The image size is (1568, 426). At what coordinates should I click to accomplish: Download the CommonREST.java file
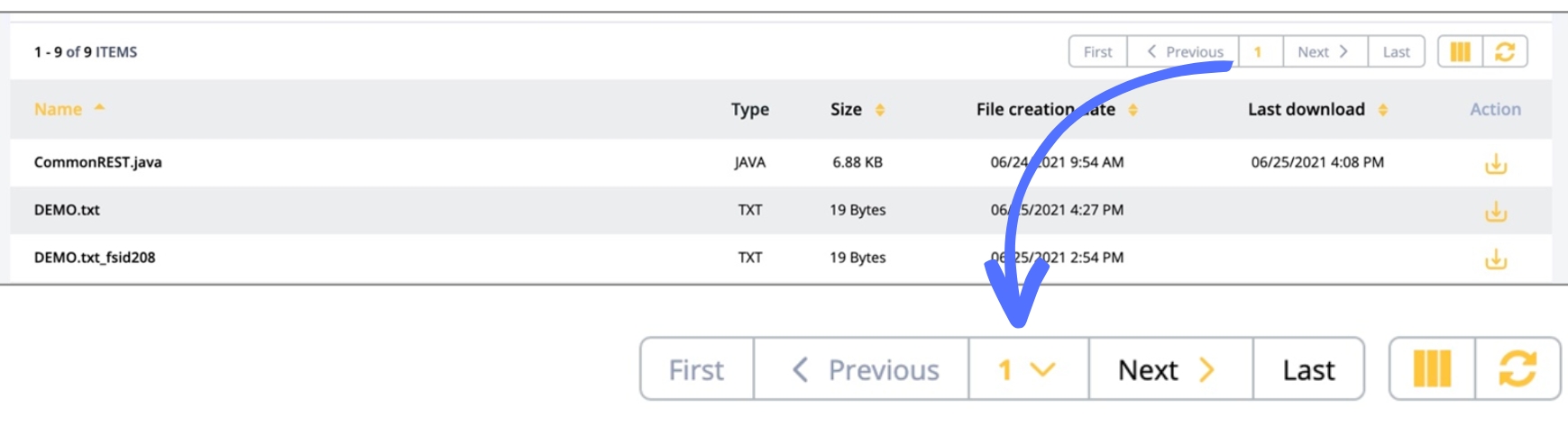pos(1495,164)
